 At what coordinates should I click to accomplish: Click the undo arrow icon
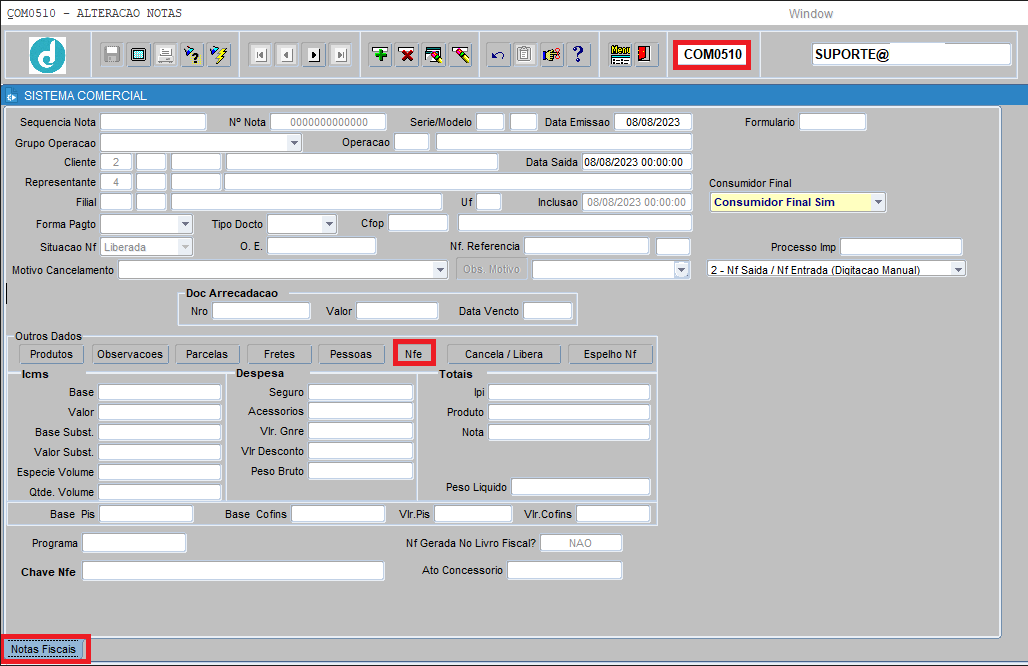click(x=498, y=54)
